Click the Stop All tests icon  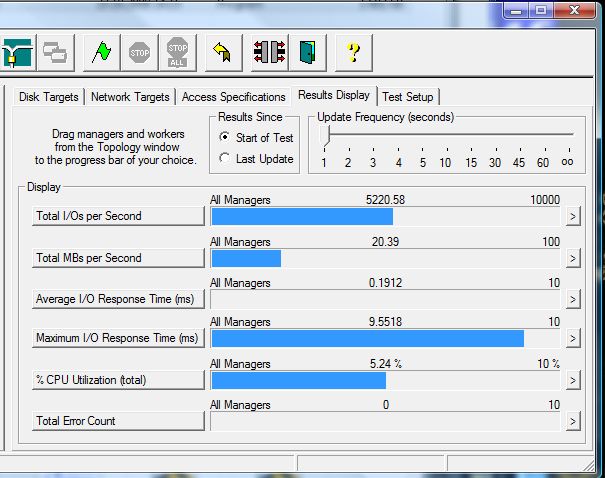[177, 52]
